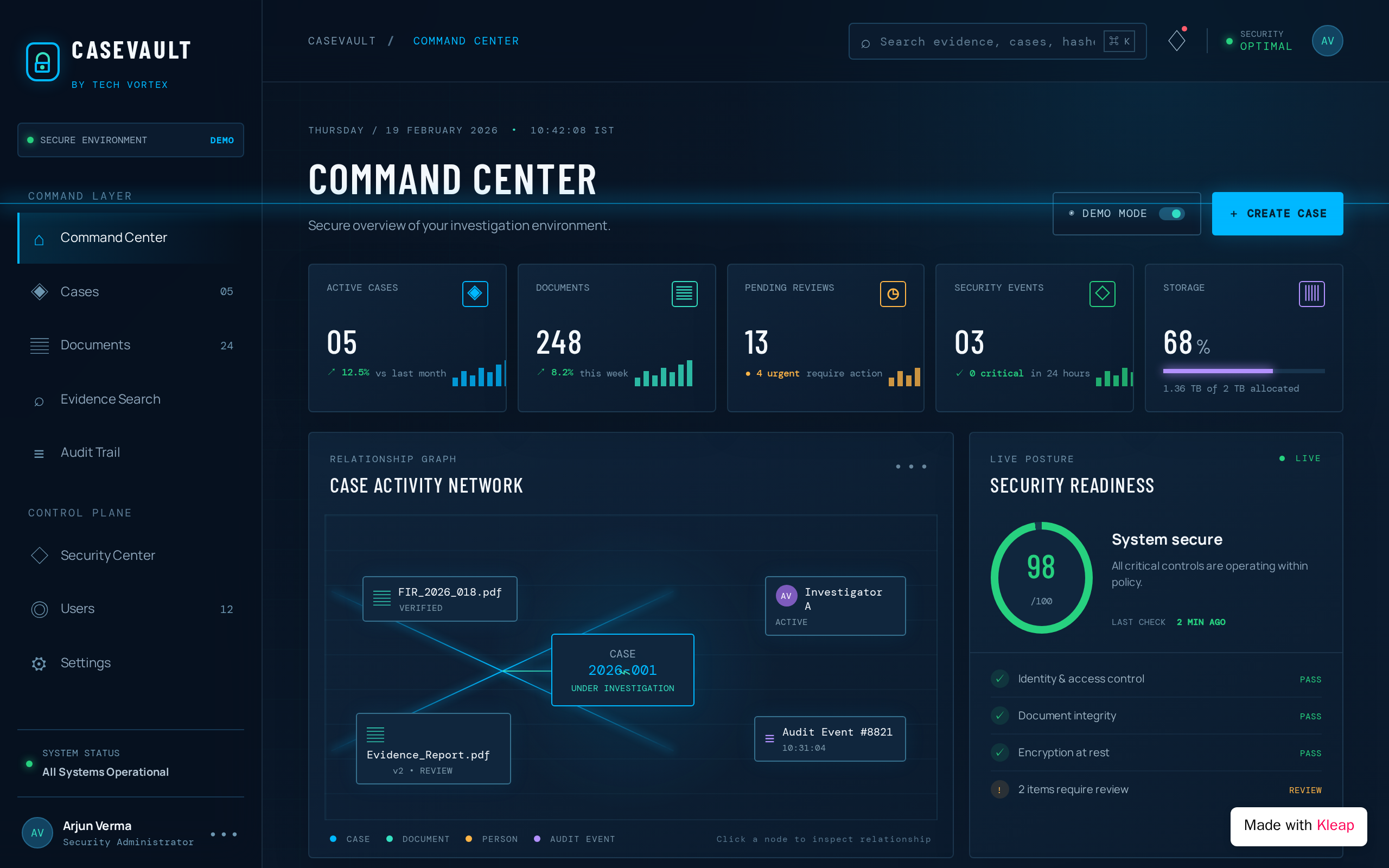
Task: Click the review warning icon beside 2 items
Action: coord(999,789)
